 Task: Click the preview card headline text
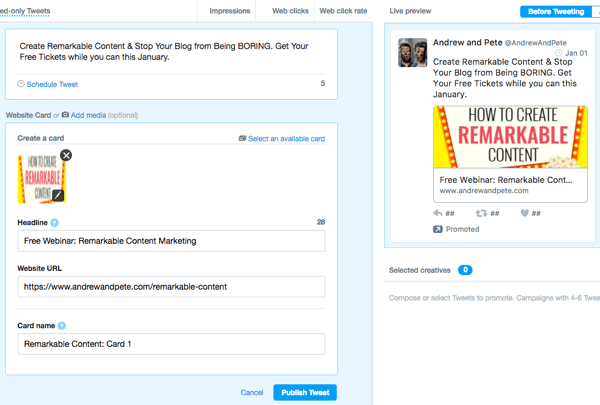click(x=505, y=180)
